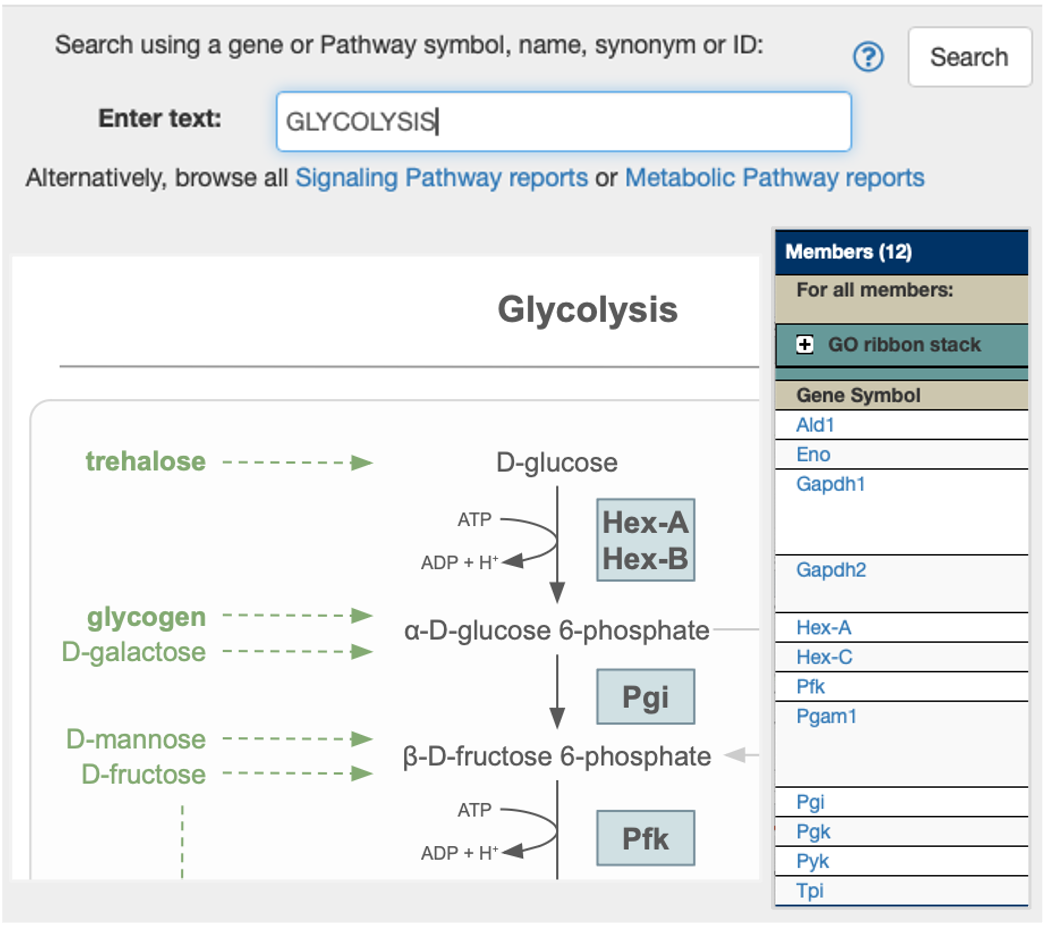
Task: Select Eno gene in members list
Action: tap(813, 455)
